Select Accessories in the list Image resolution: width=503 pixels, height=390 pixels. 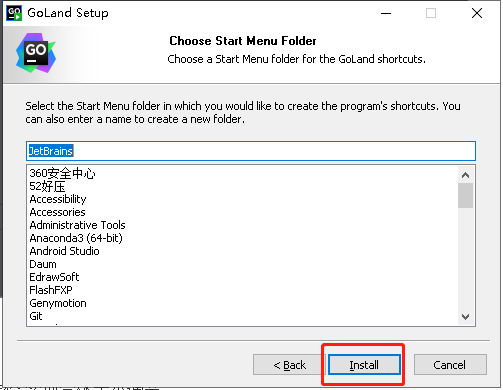coord(57,212)
